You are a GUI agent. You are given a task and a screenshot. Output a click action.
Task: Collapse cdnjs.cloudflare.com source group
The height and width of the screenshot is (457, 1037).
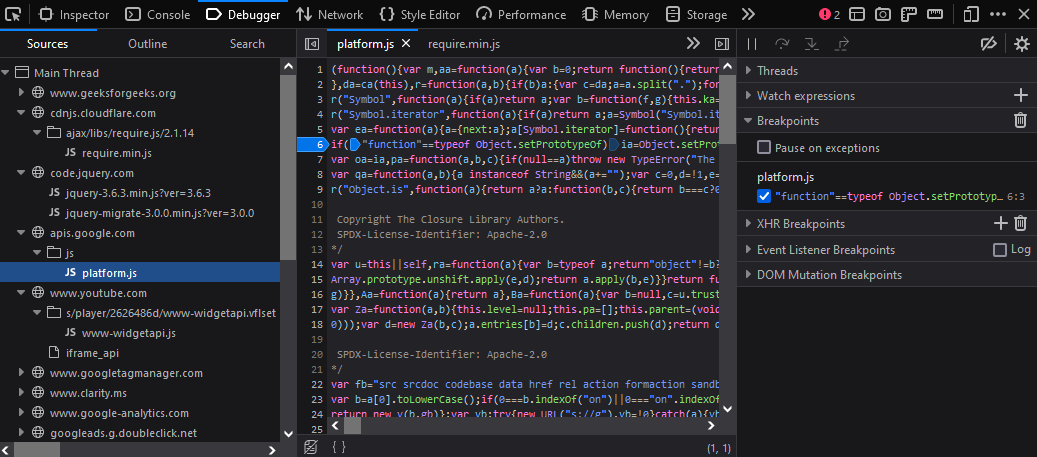[21, 113]
